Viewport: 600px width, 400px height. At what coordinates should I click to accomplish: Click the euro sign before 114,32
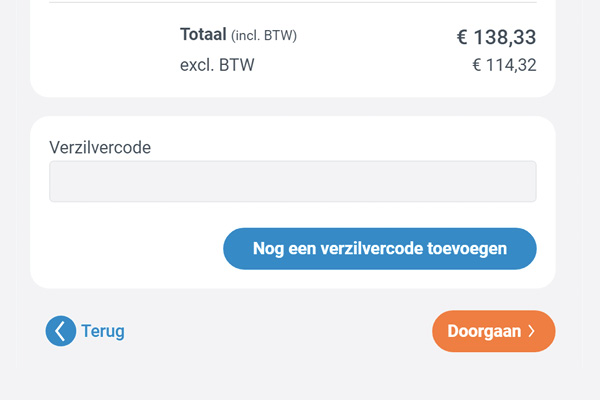(476, 65)
